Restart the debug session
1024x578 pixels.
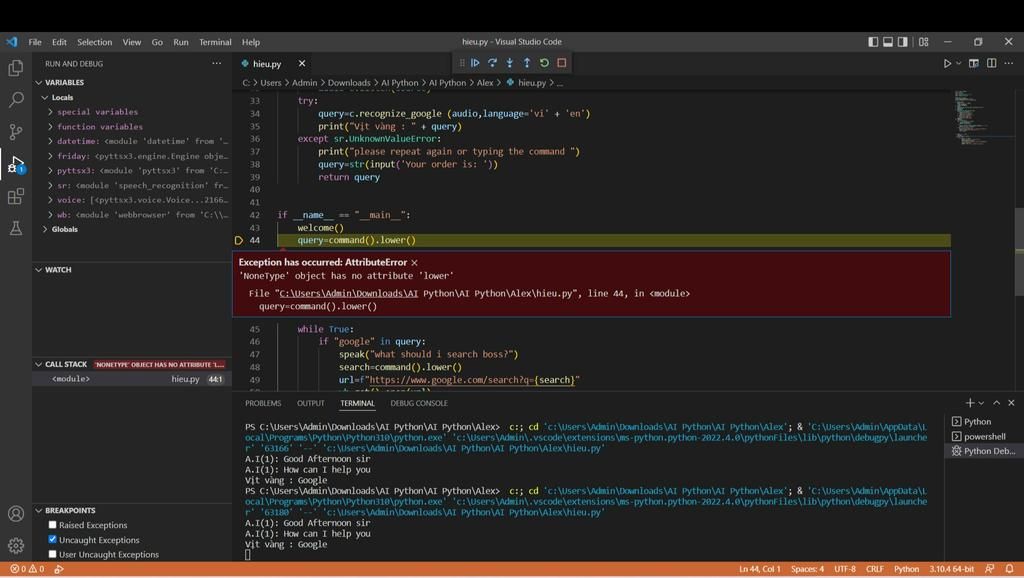click(544, 63)
